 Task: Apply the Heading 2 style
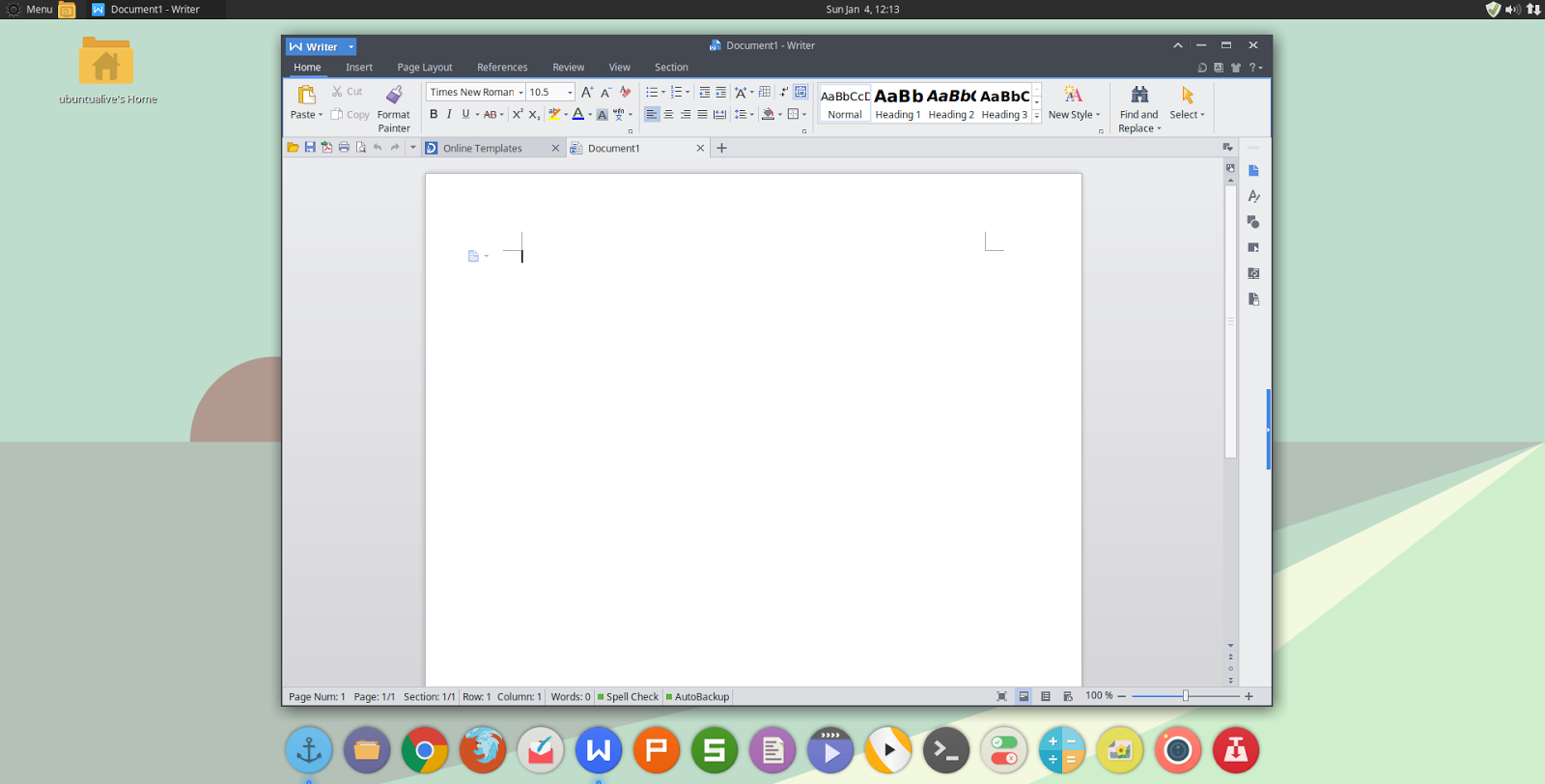click(x=951, y=103)
